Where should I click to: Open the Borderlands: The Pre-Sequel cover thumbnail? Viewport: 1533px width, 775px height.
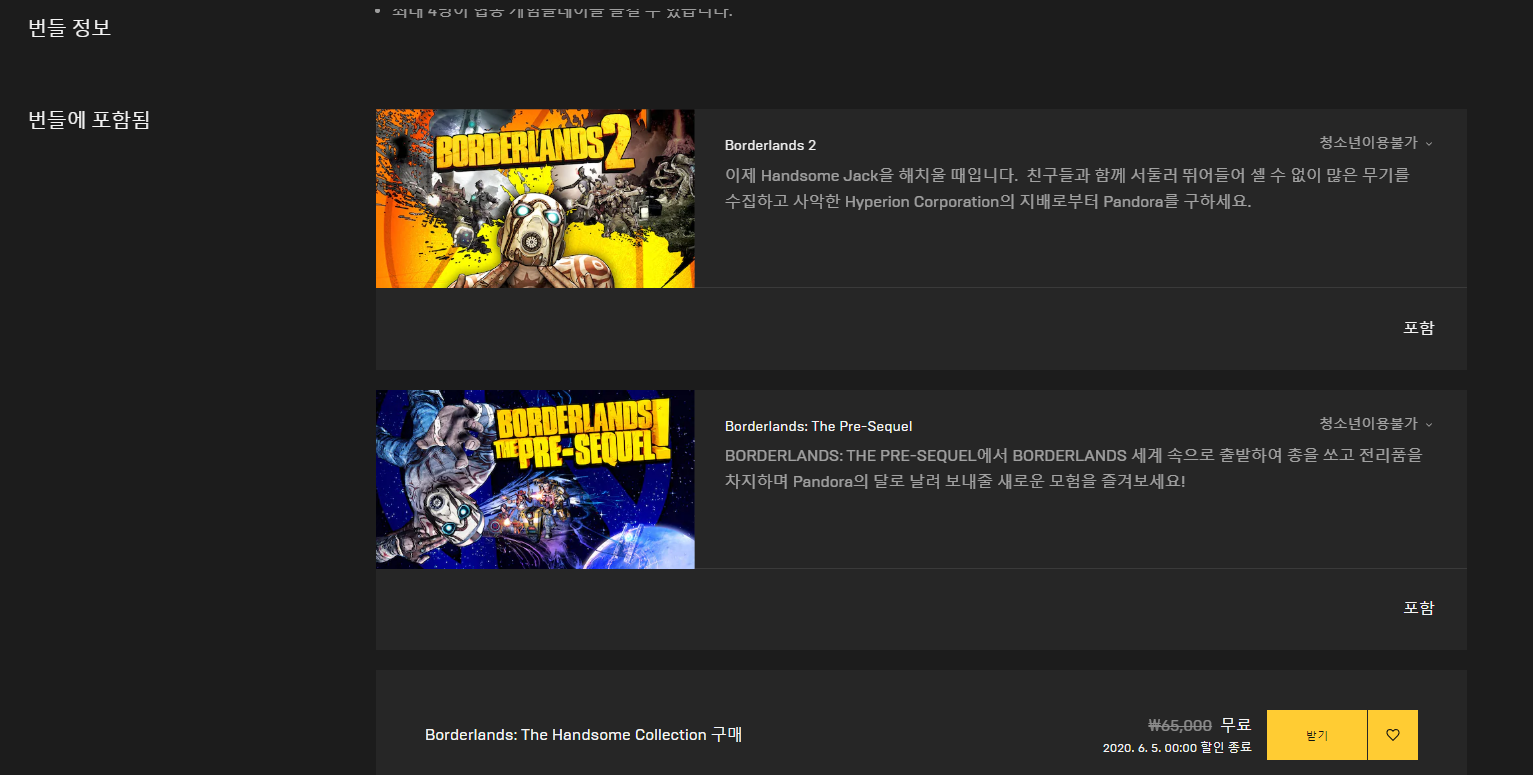(535, 479)
